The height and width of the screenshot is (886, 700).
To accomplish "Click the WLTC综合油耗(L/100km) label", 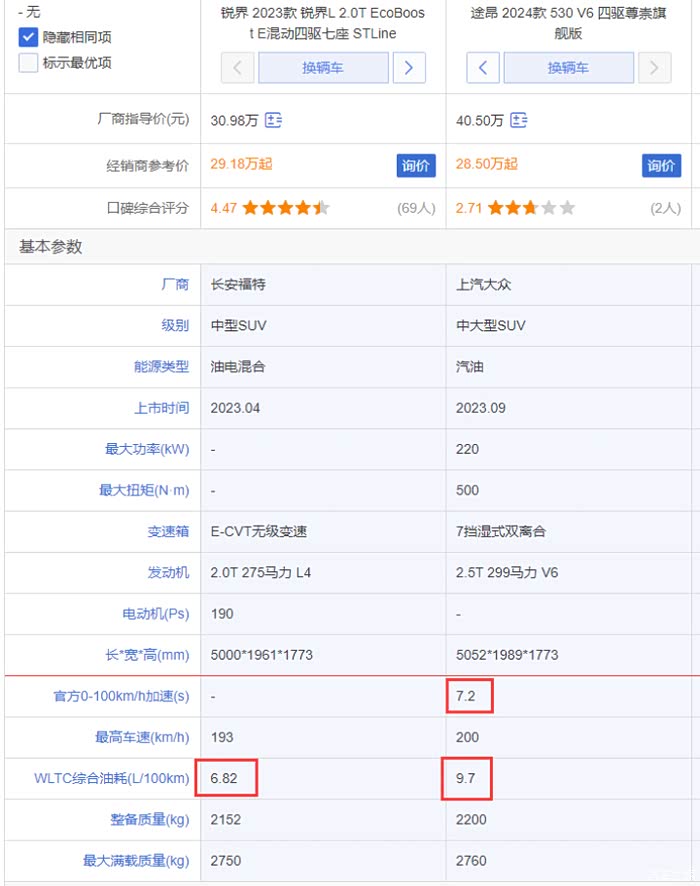I will (112, 778).
